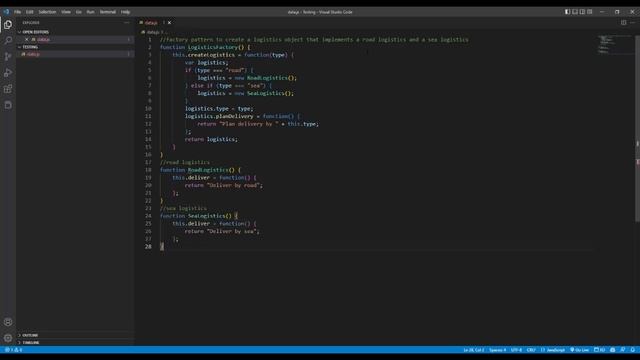Expand the Timeline section

75,342
